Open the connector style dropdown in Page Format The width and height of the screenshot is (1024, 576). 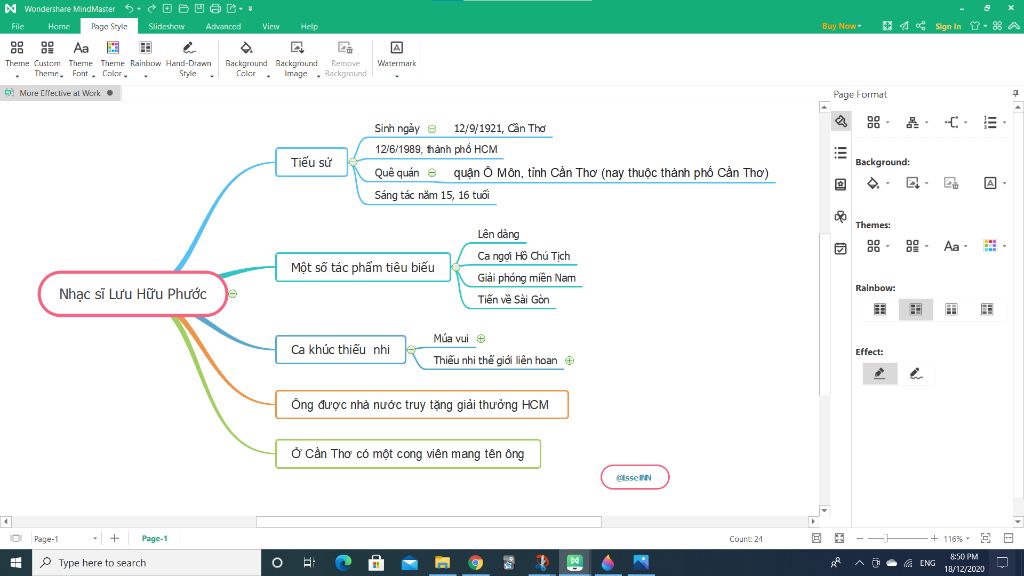click(x=955, y=122)
